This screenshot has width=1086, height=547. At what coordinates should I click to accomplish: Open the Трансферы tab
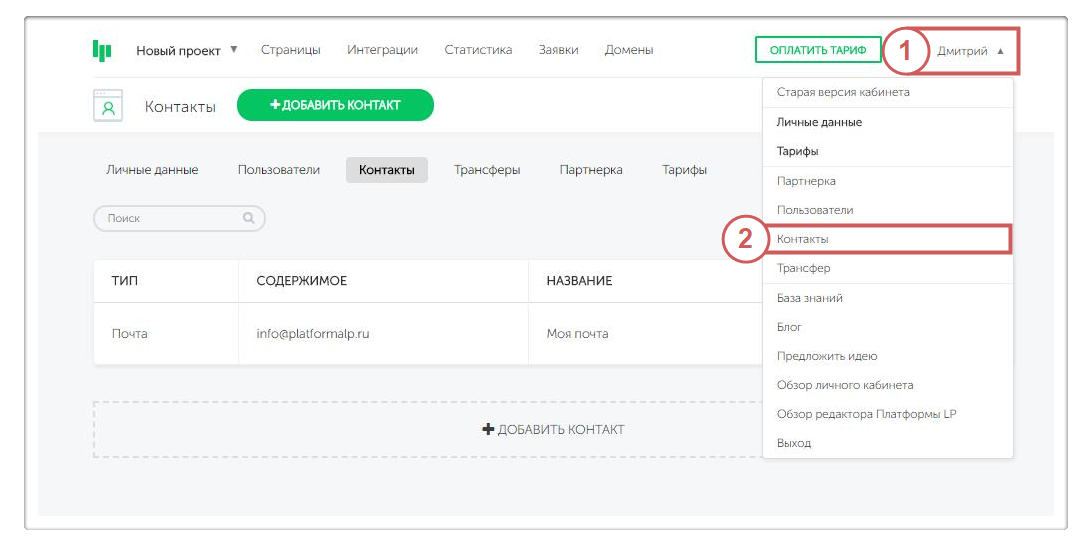coord(487,170)
